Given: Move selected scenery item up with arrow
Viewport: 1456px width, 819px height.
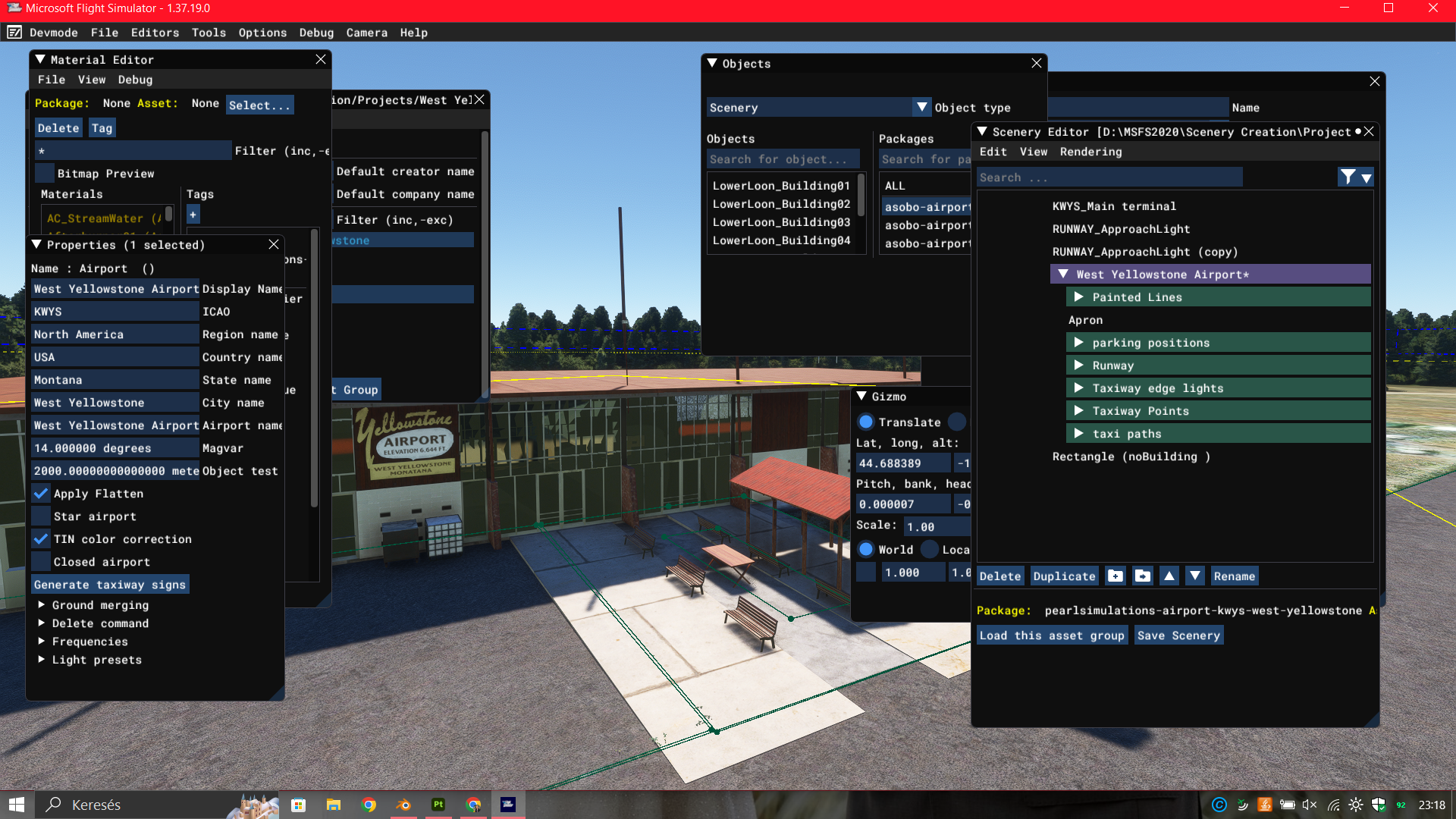Looking at the screenshot, I should coord(1169,576).
